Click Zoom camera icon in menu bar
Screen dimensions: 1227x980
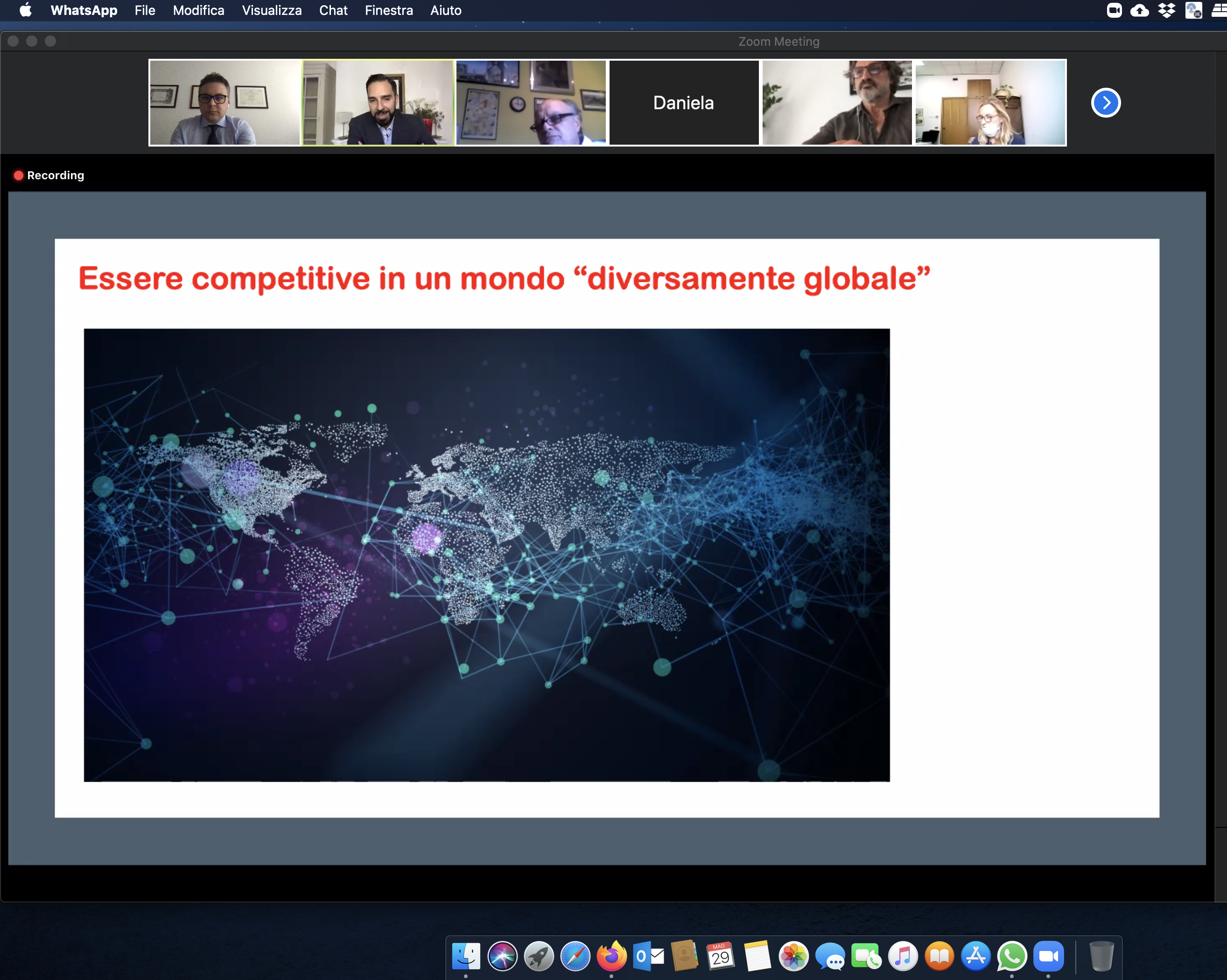pos(1115,10)
